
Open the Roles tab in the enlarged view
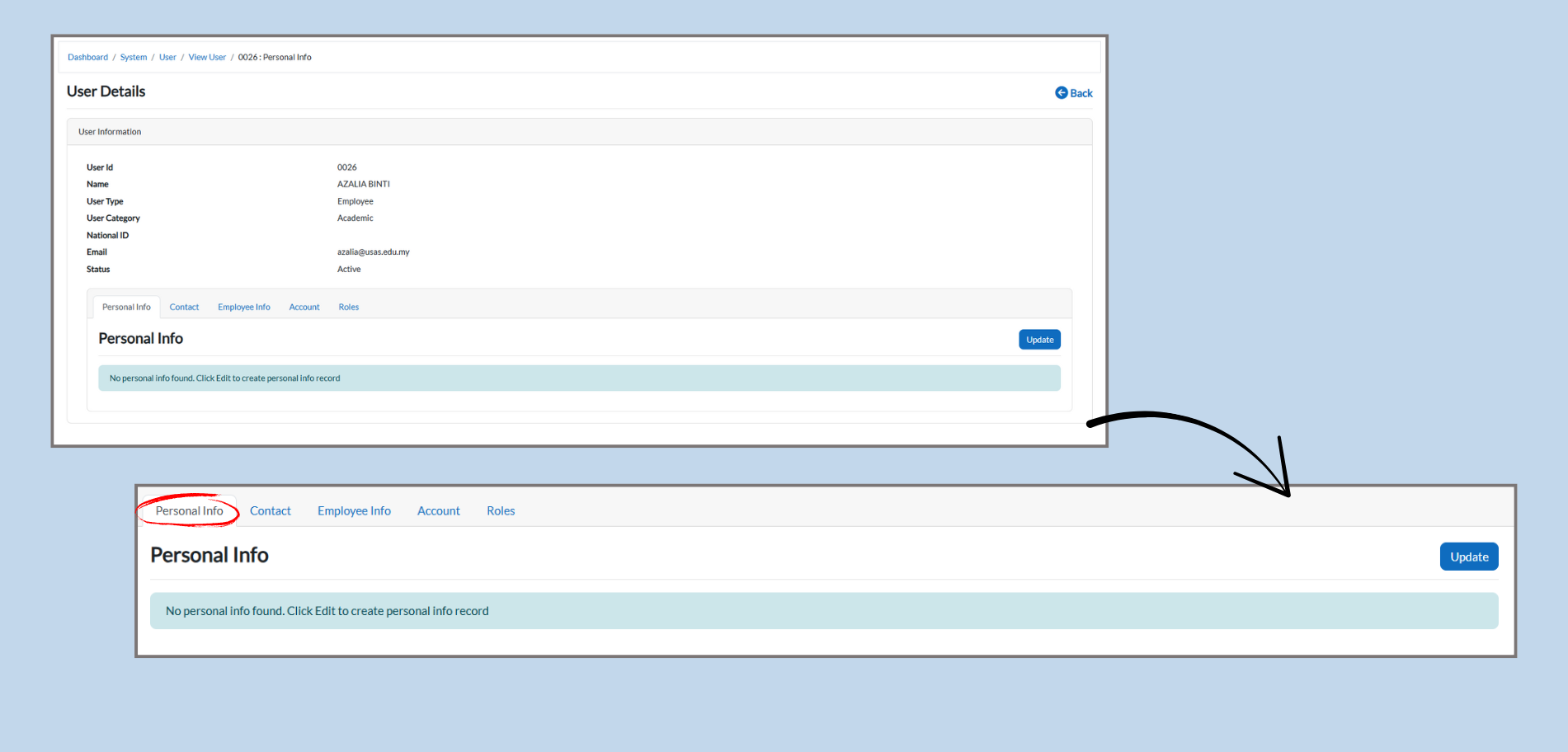[x=500, y=511]
